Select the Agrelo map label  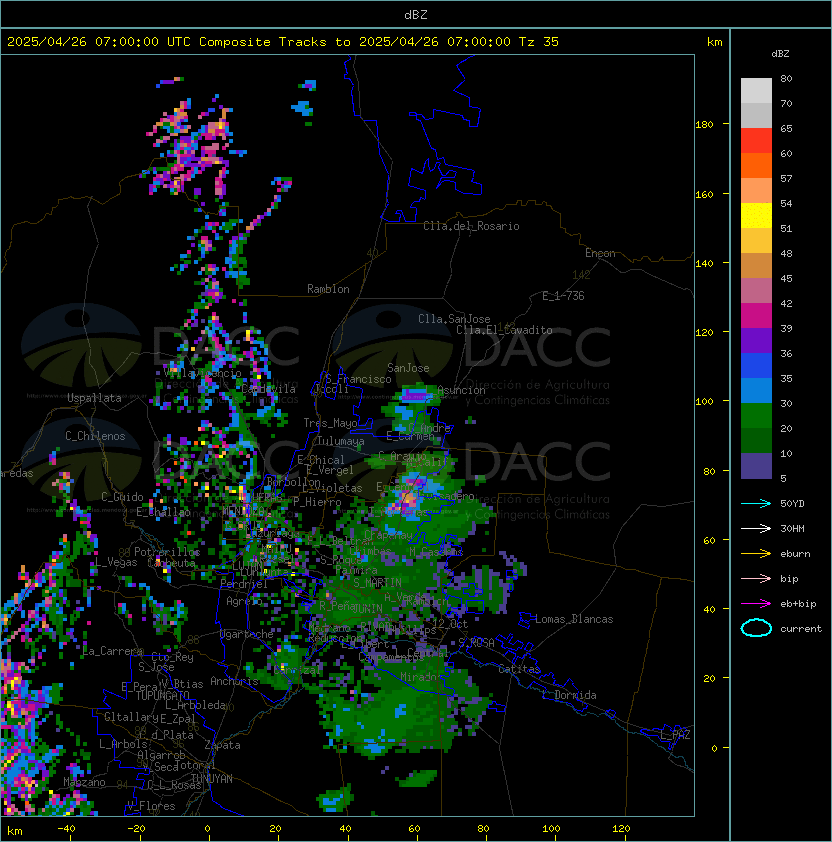tap(244, 601)
